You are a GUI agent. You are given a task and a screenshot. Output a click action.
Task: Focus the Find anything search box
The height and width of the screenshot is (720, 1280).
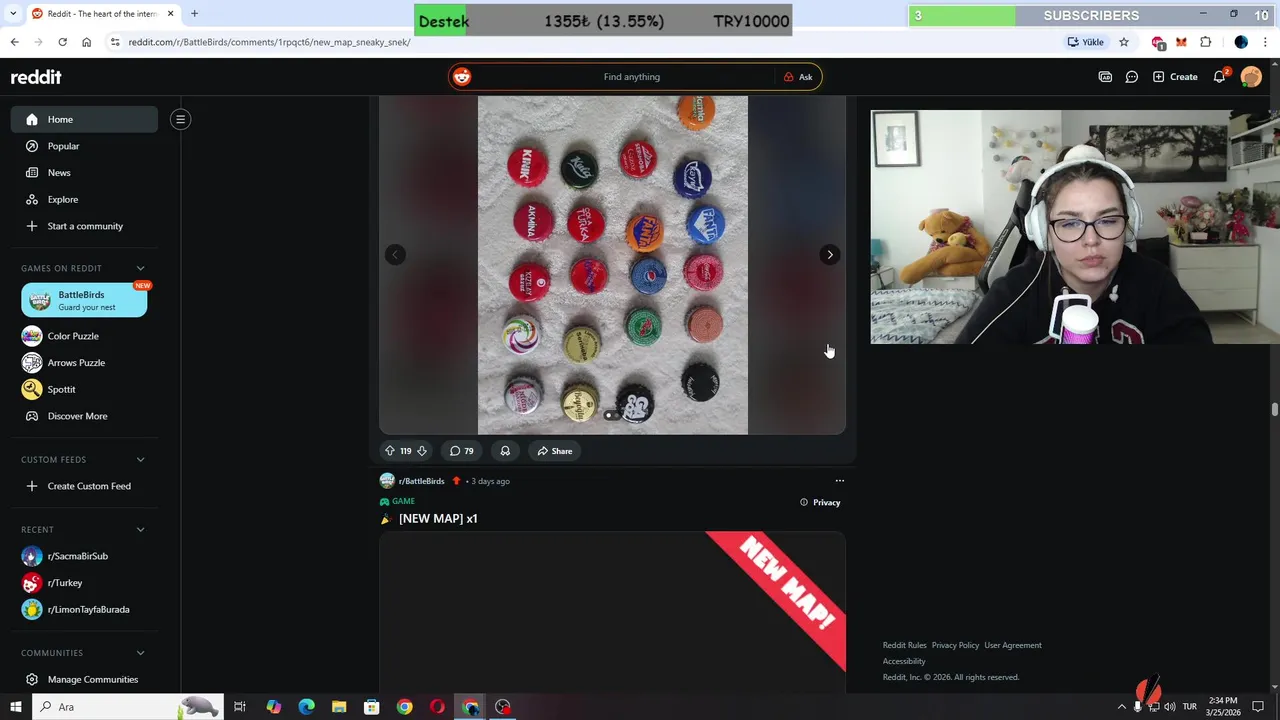(631, 77)
